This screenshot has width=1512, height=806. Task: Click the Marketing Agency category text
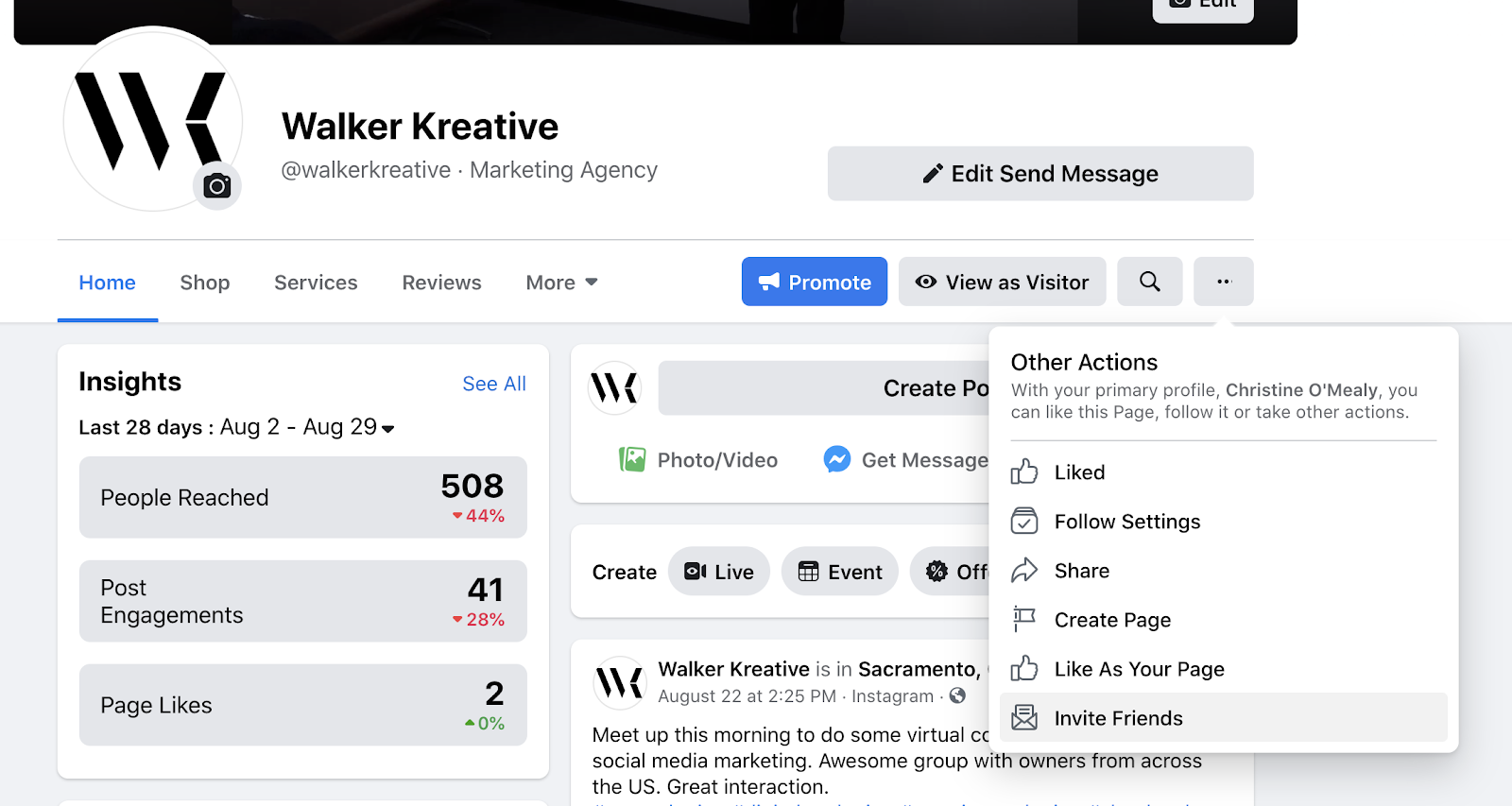point(563,170)
